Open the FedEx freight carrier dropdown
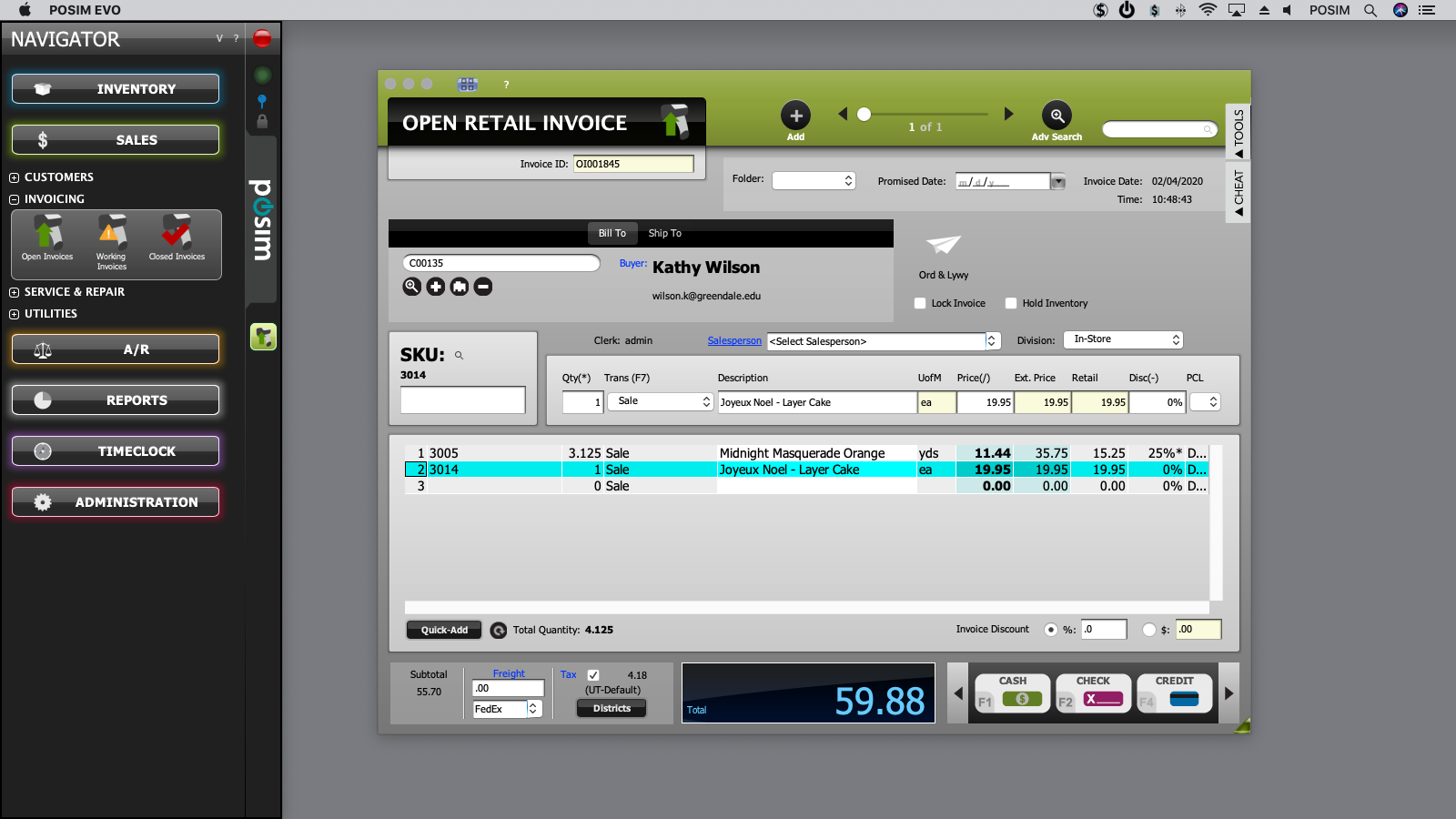The height and width of the screenshot is (819, 1456). coord(535,708)
